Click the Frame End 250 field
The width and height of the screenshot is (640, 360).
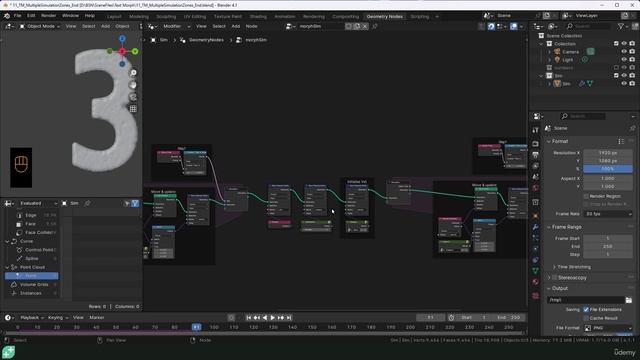608,247
